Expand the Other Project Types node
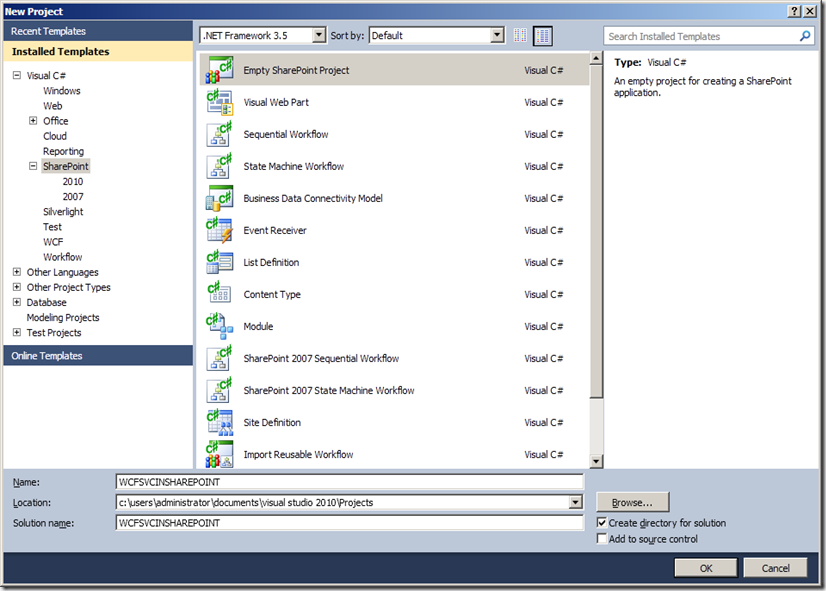Screen dimensions: 826x591 17,287
